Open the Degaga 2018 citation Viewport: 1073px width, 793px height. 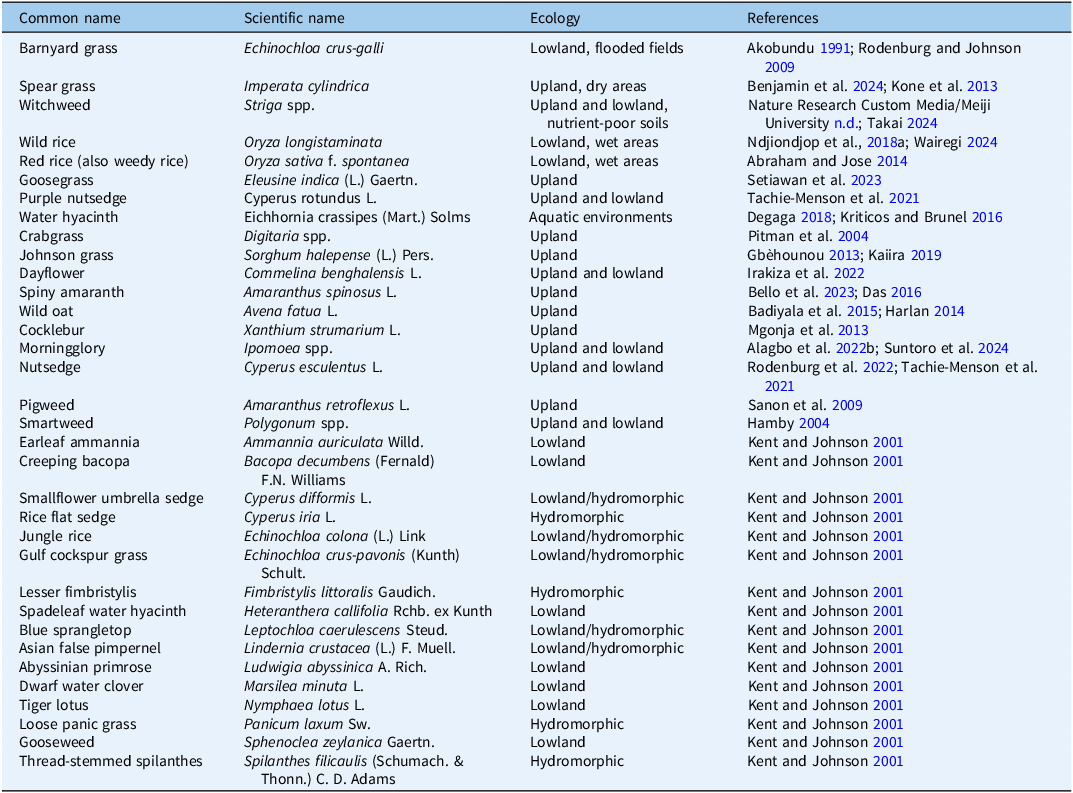pyautogui.click(x=817, y=218)
